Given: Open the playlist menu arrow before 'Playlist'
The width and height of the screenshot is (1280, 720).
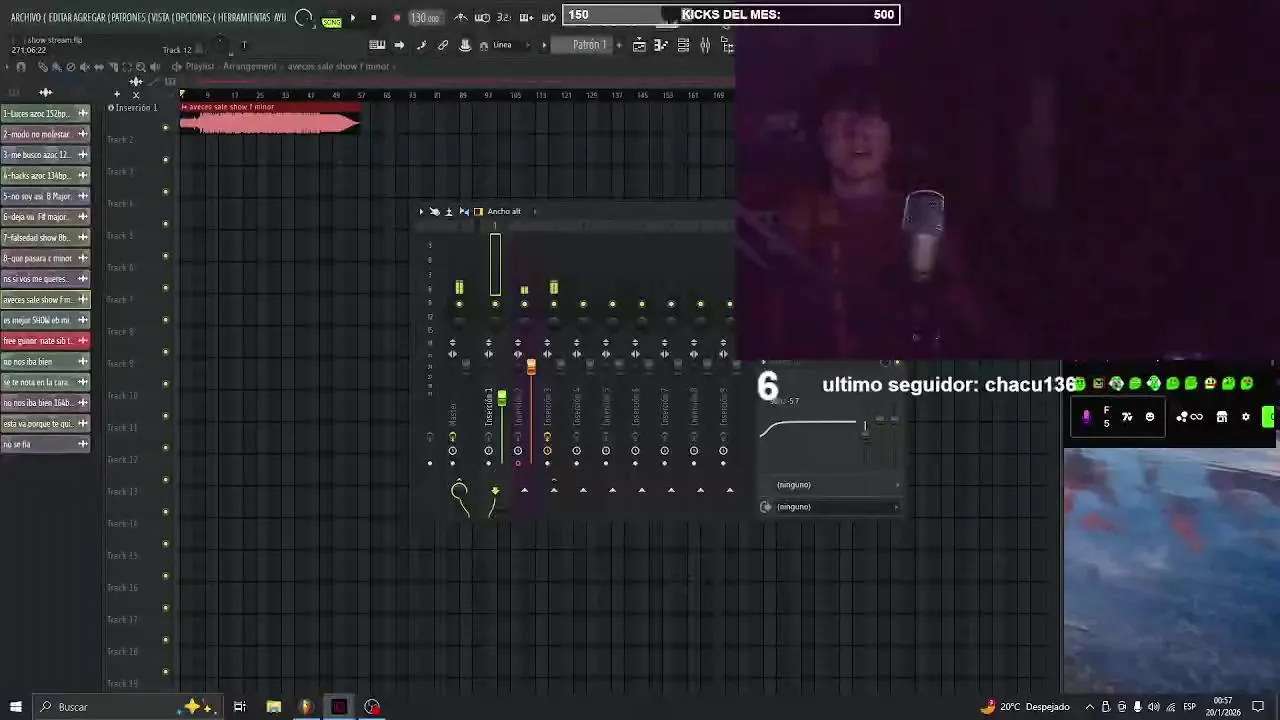Looking at the screenshot, I should pos(176,67).
